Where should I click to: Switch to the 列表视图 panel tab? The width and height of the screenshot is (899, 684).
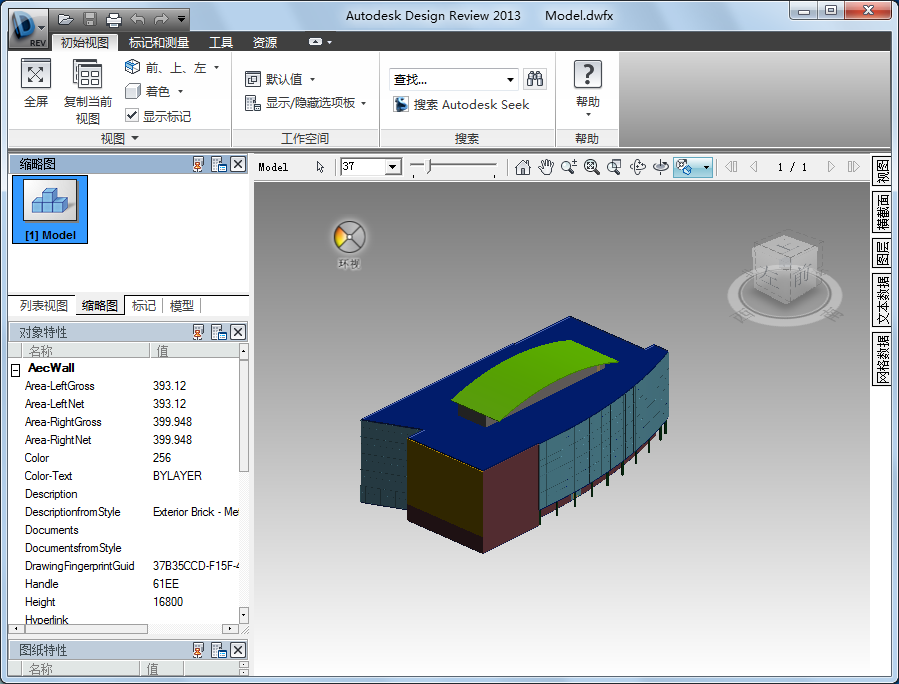pyautogui.click(x=44, y=306)
